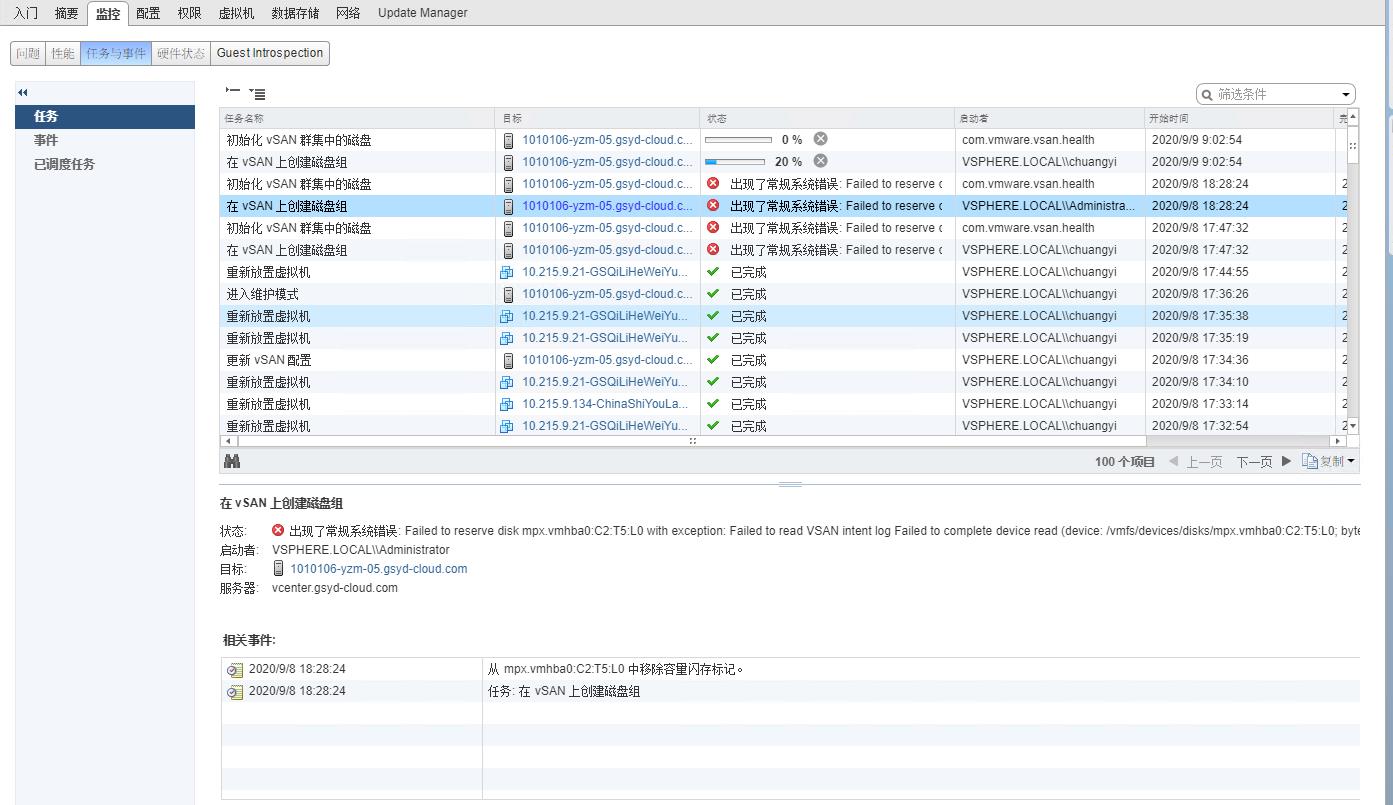Expand the event details arrow at 18:28:24
The image size is (1393, 805).
[x=234, y=669]
